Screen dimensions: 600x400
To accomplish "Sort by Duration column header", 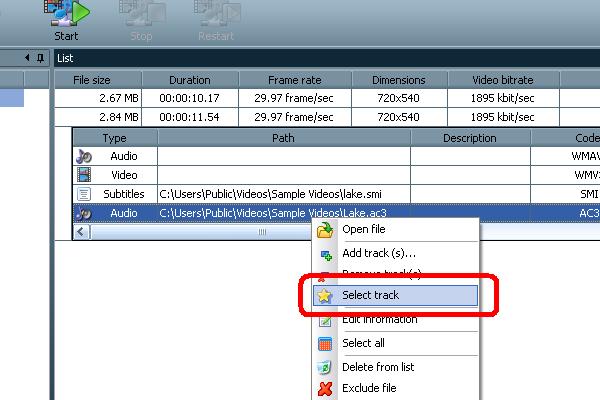I will pyautogui.click(x=190, y=80).
